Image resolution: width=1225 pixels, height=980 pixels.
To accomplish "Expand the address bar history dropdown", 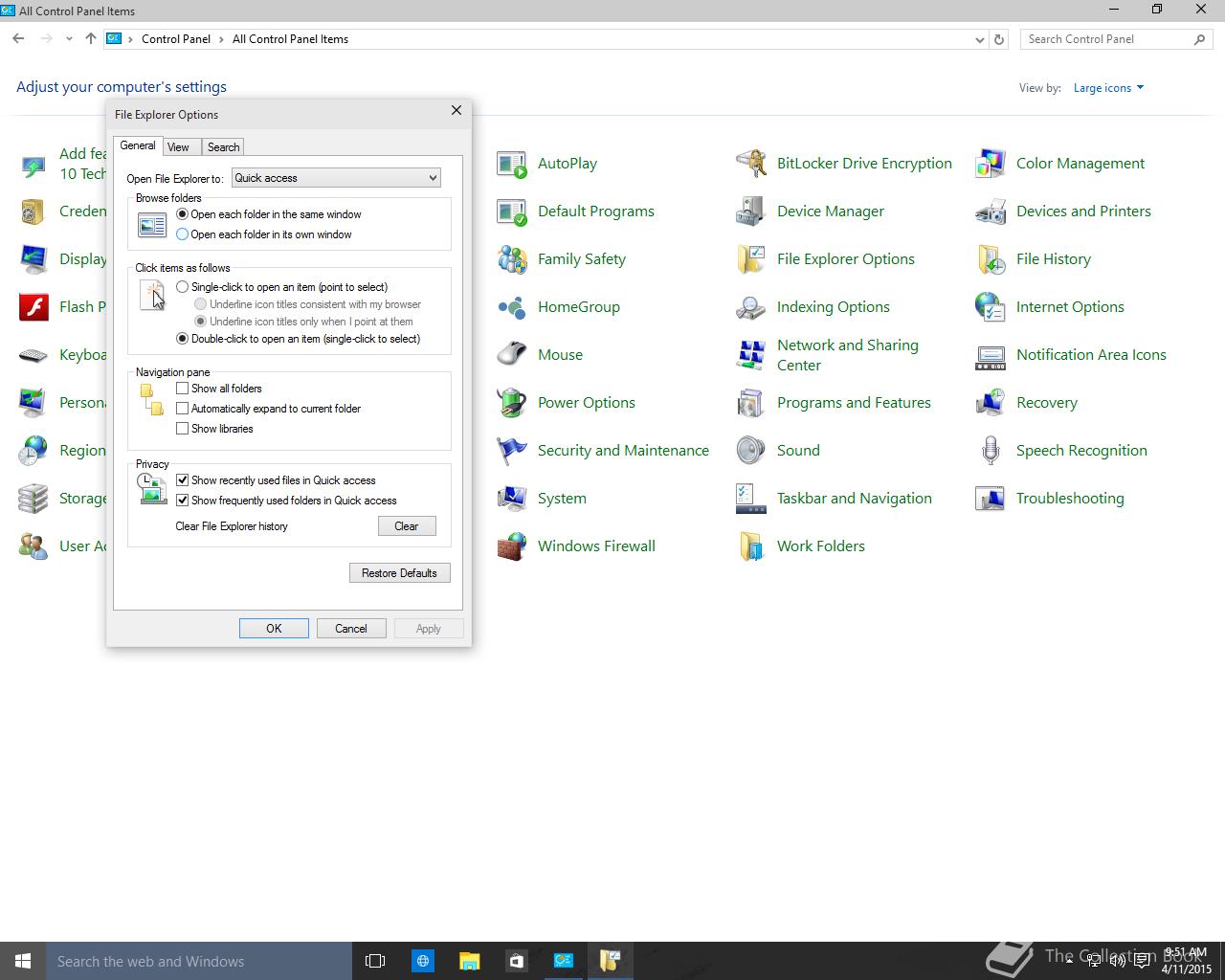I will point(979,39).
